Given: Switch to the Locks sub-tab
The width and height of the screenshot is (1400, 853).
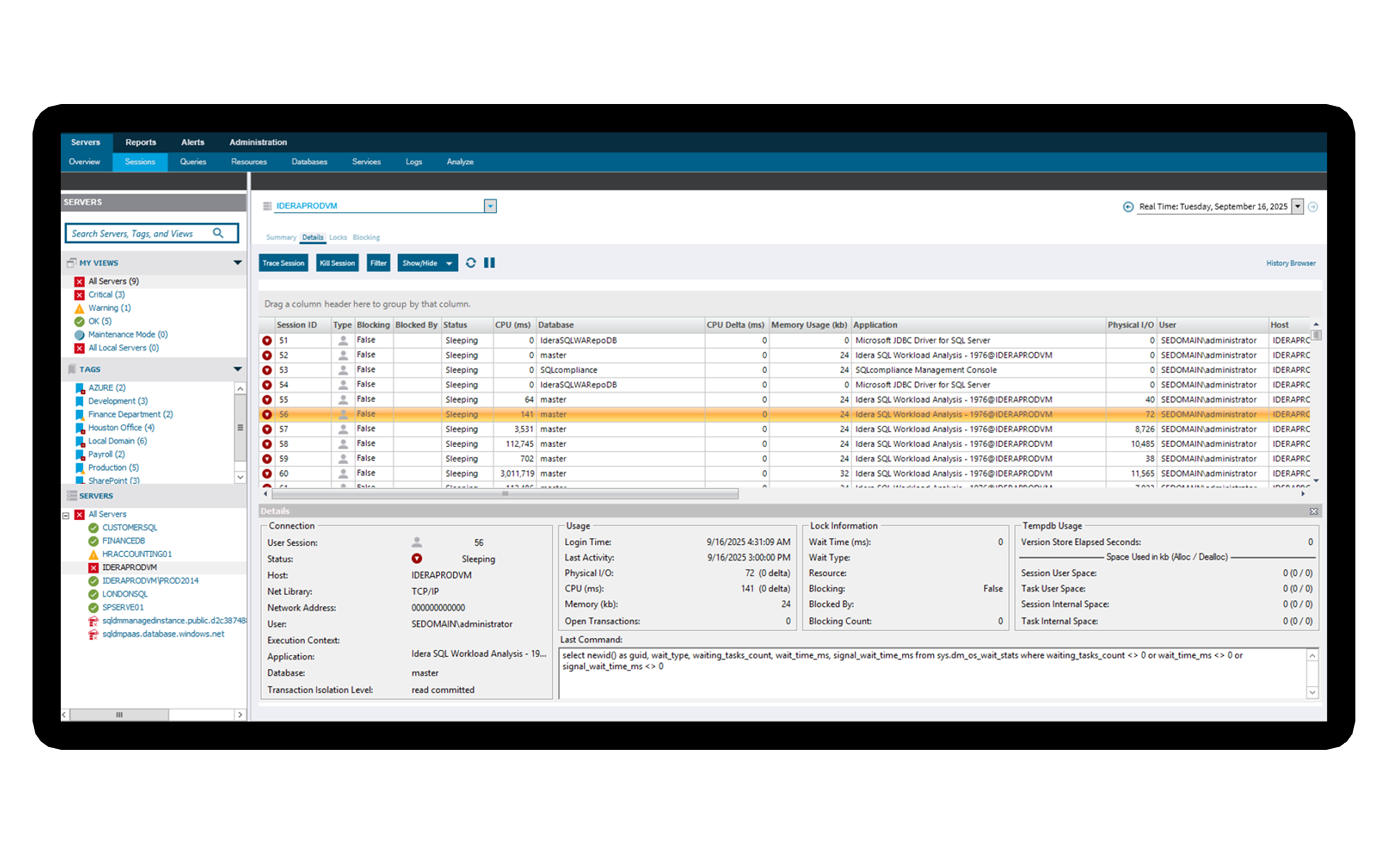Looking at the screenshot, I should pyautogui.click(x=338, y=237).
